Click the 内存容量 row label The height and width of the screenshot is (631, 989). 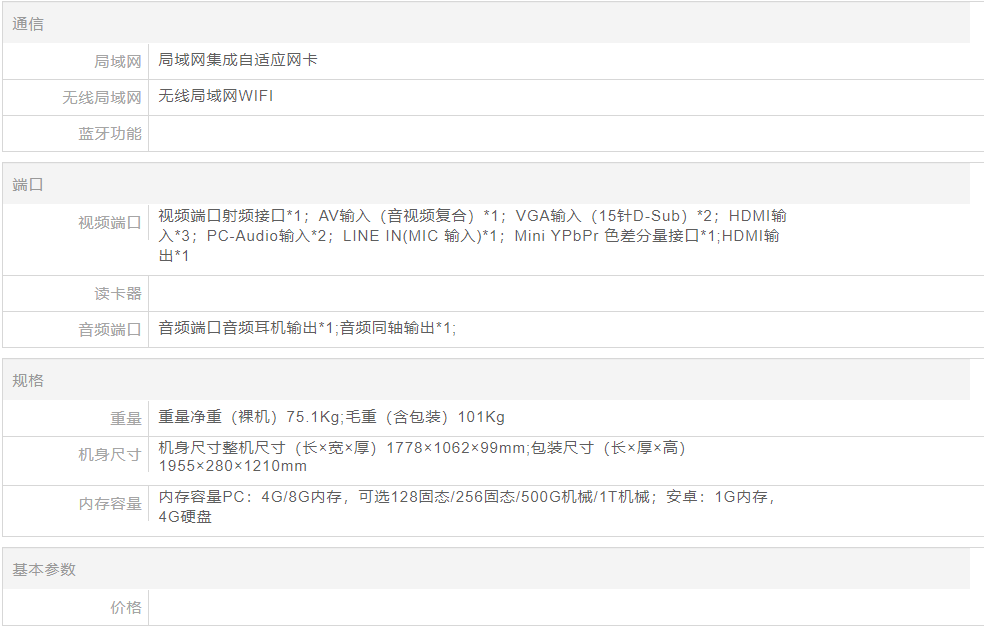pyautogui.click(x=109, y=504)
